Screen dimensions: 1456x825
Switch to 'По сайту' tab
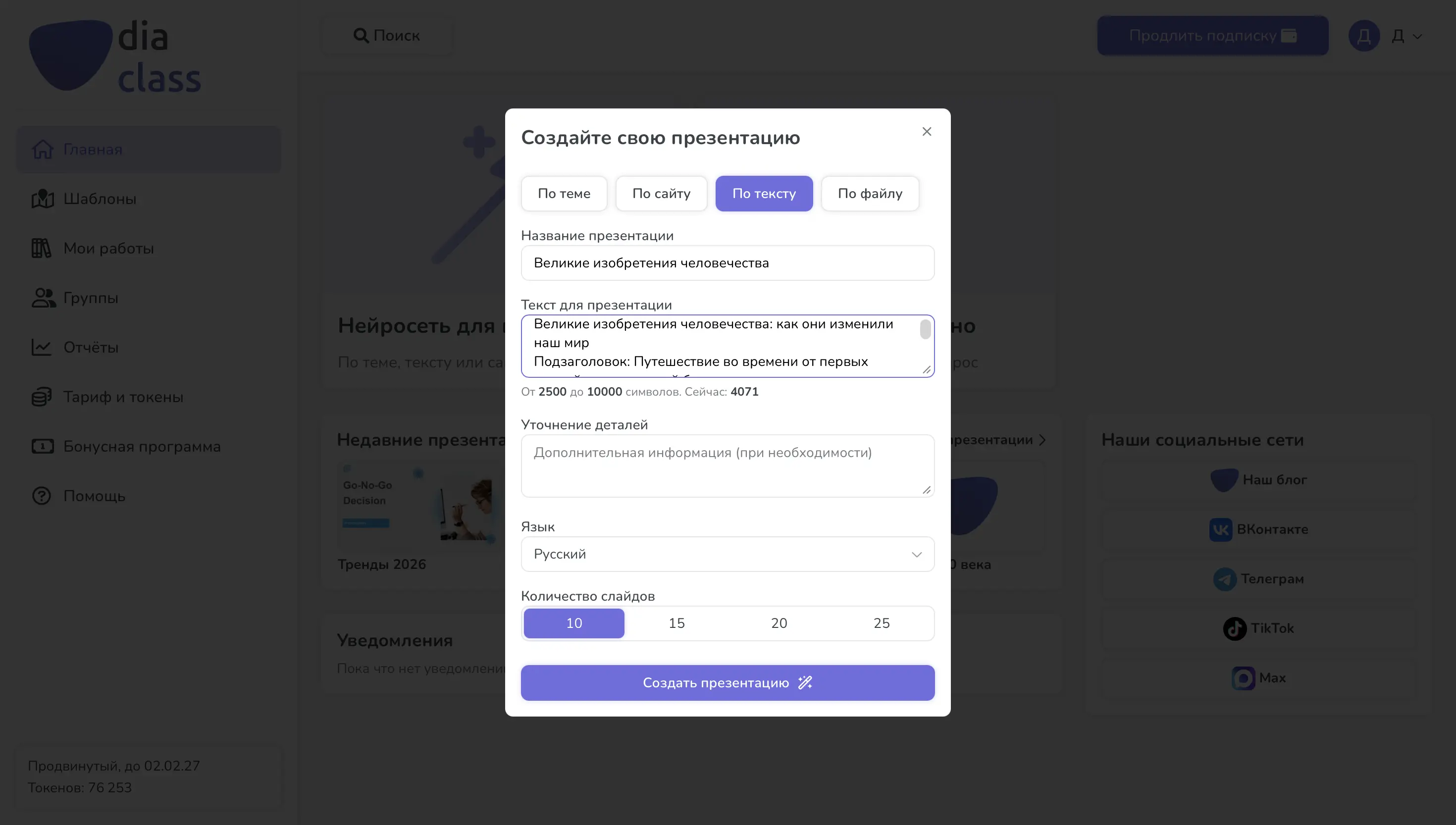661,194
